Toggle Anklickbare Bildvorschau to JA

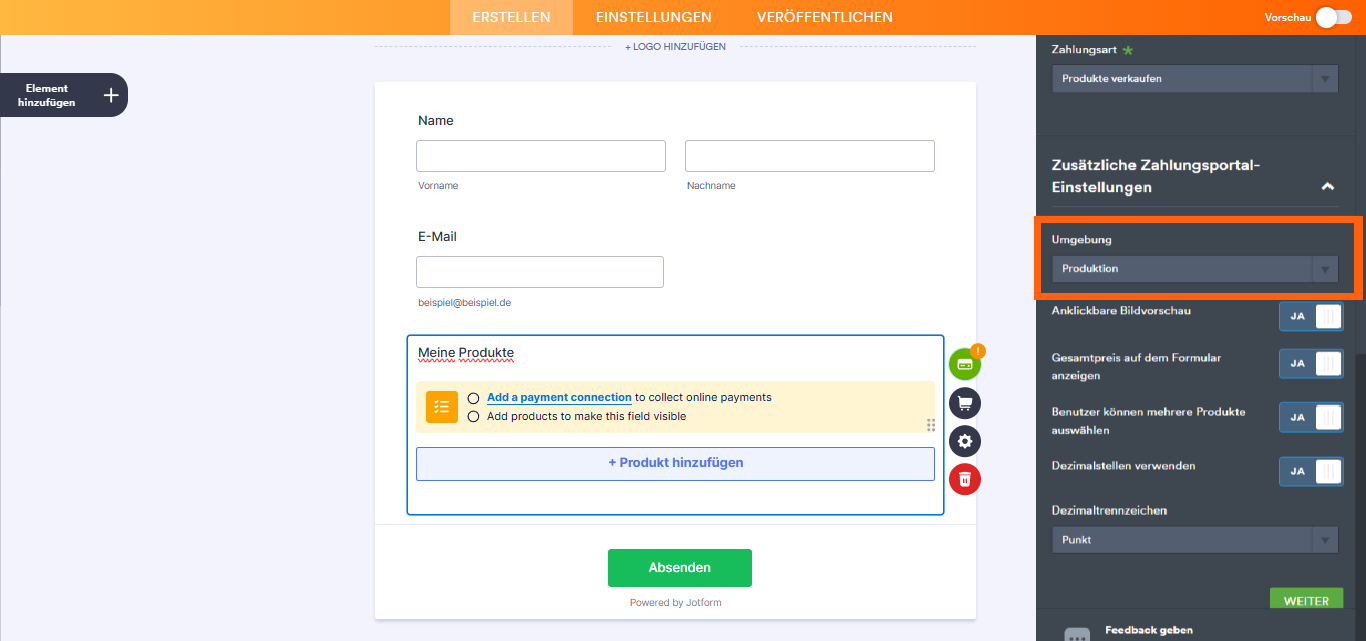(x=1311, y=316)
